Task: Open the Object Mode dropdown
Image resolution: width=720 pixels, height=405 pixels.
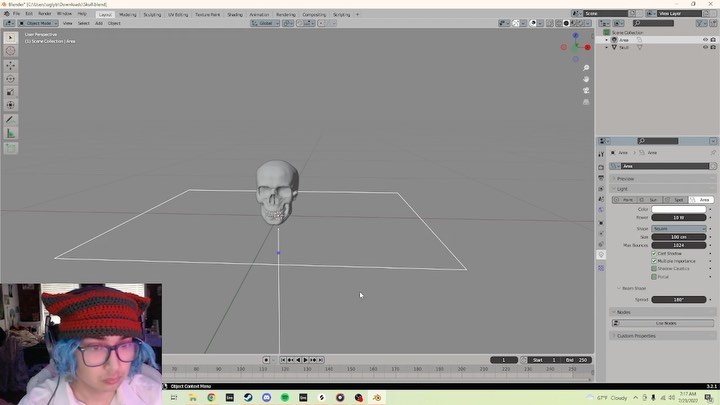Action: (36, 23)
